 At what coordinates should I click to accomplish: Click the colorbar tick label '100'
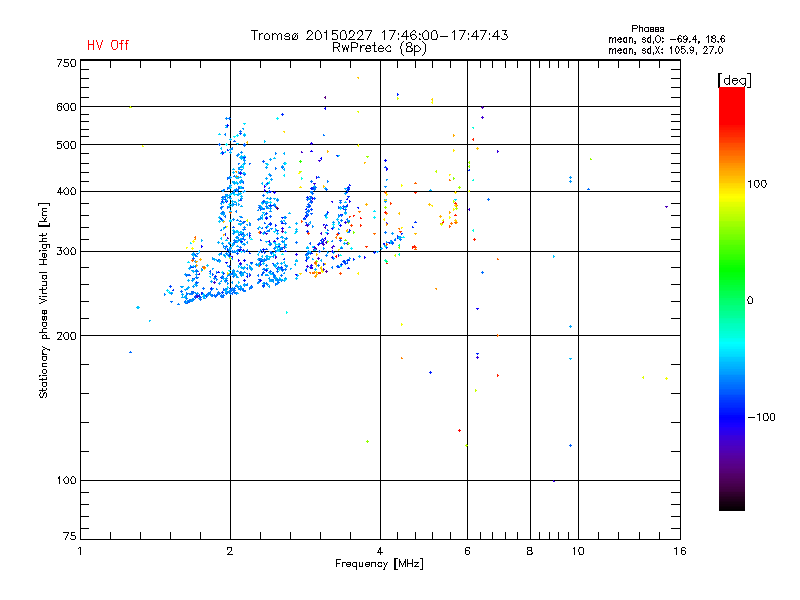click(757, 184)
